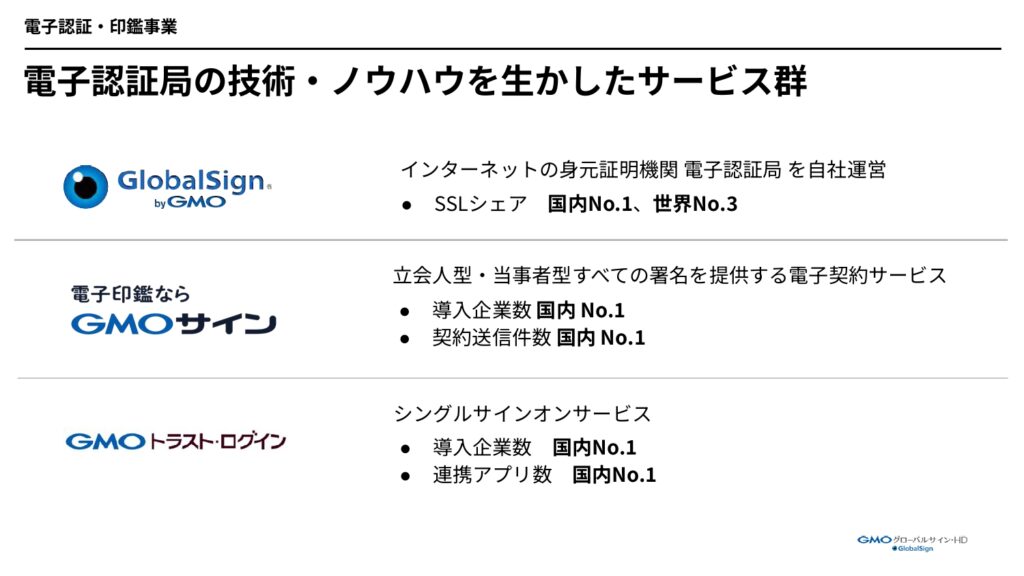This screenshot has height=576, width=1024.
Task: Click the インターネットの身元証明機関 description line
Action: point(643,170)
